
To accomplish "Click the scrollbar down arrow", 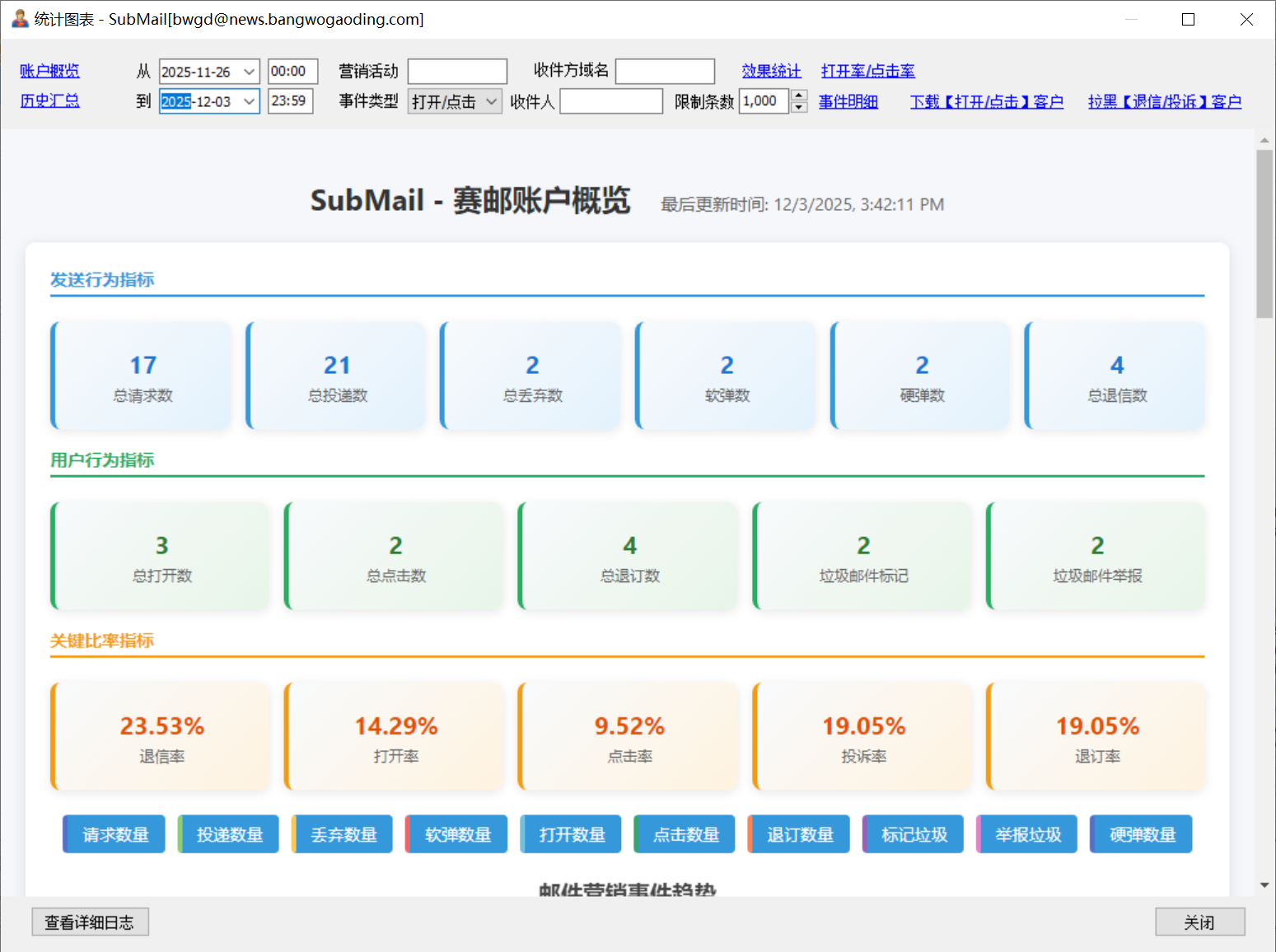I will coord(1264,886).
